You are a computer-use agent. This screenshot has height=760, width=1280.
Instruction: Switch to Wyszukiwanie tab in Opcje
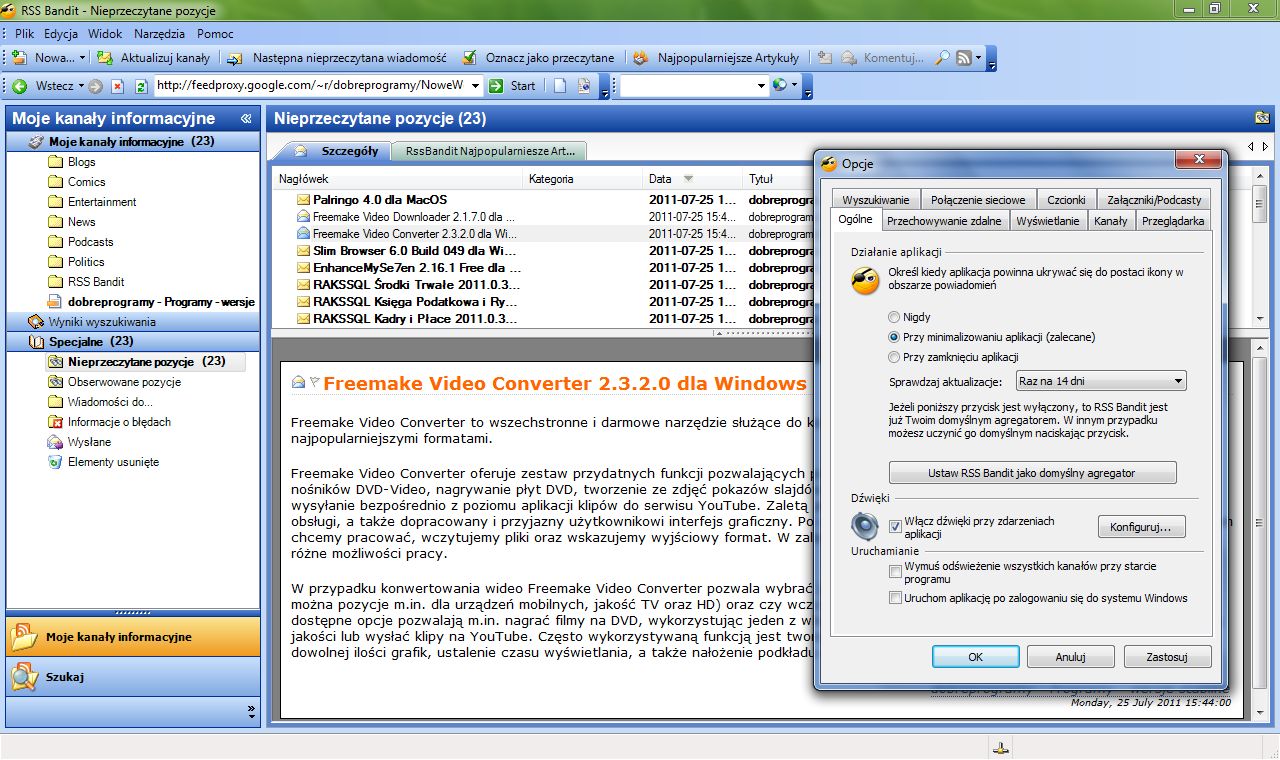pyautogui.click(x=875, y=200)
